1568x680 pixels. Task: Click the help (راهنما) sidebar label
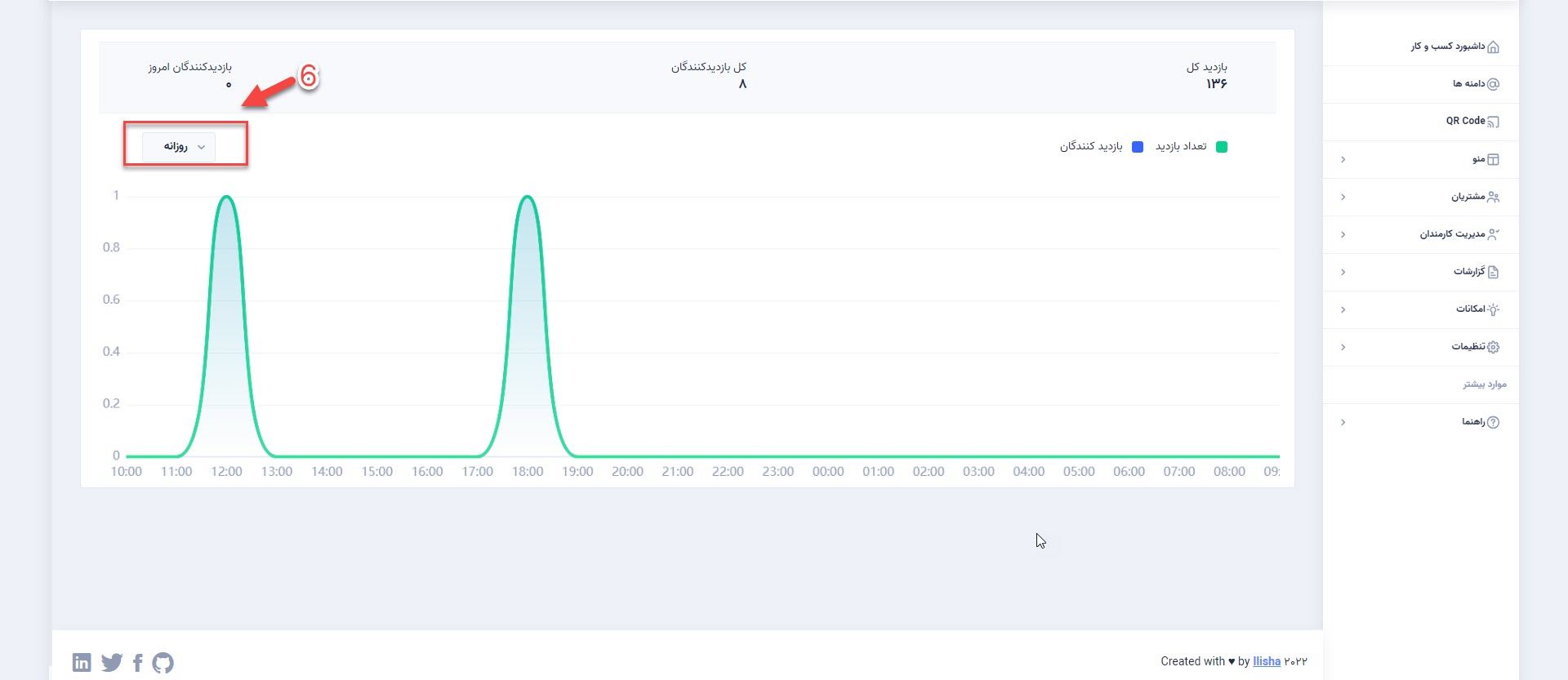1473,422
